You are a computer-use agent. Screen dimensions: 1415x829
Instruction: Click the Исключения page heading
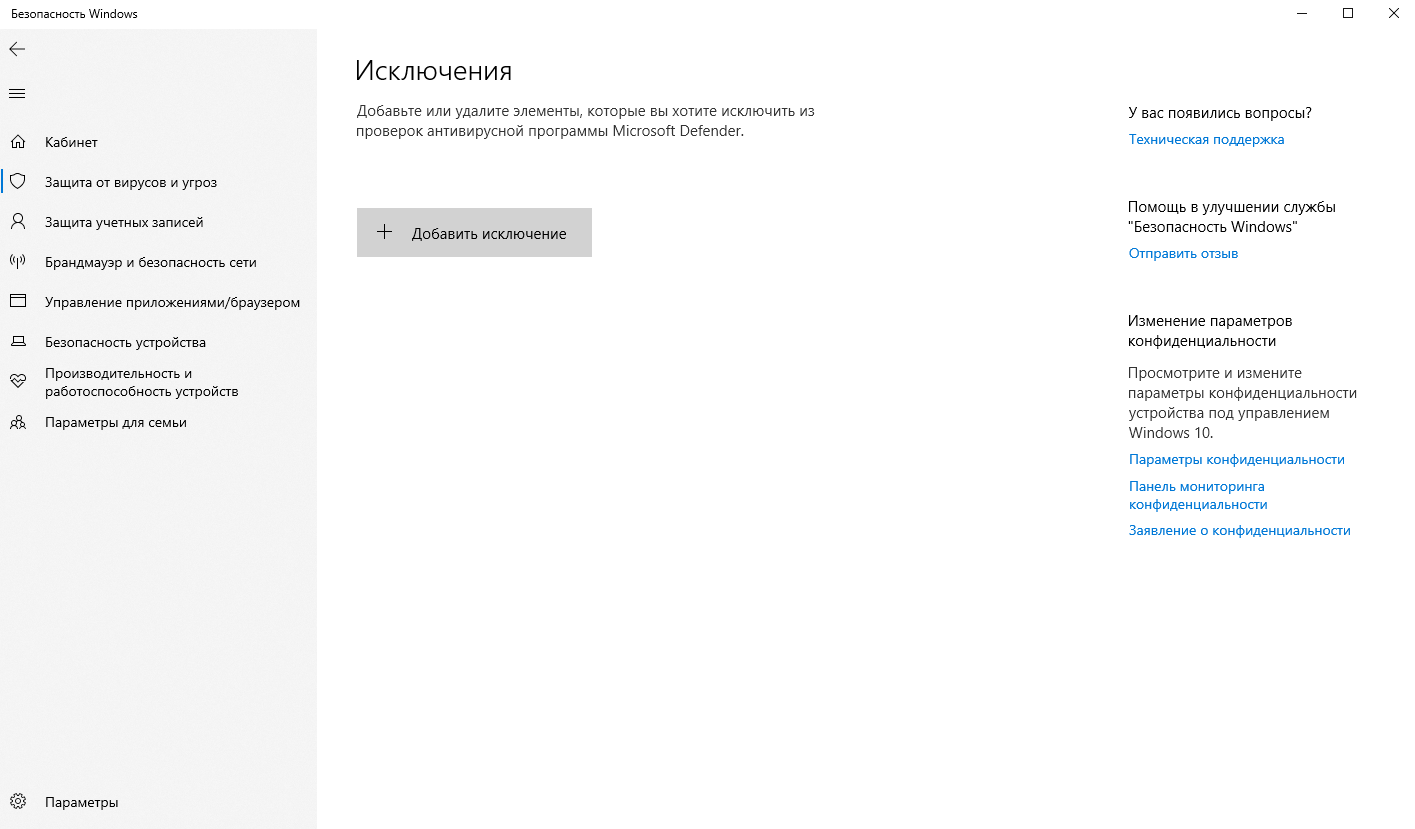pyautogui.click(x=433, y=71)
